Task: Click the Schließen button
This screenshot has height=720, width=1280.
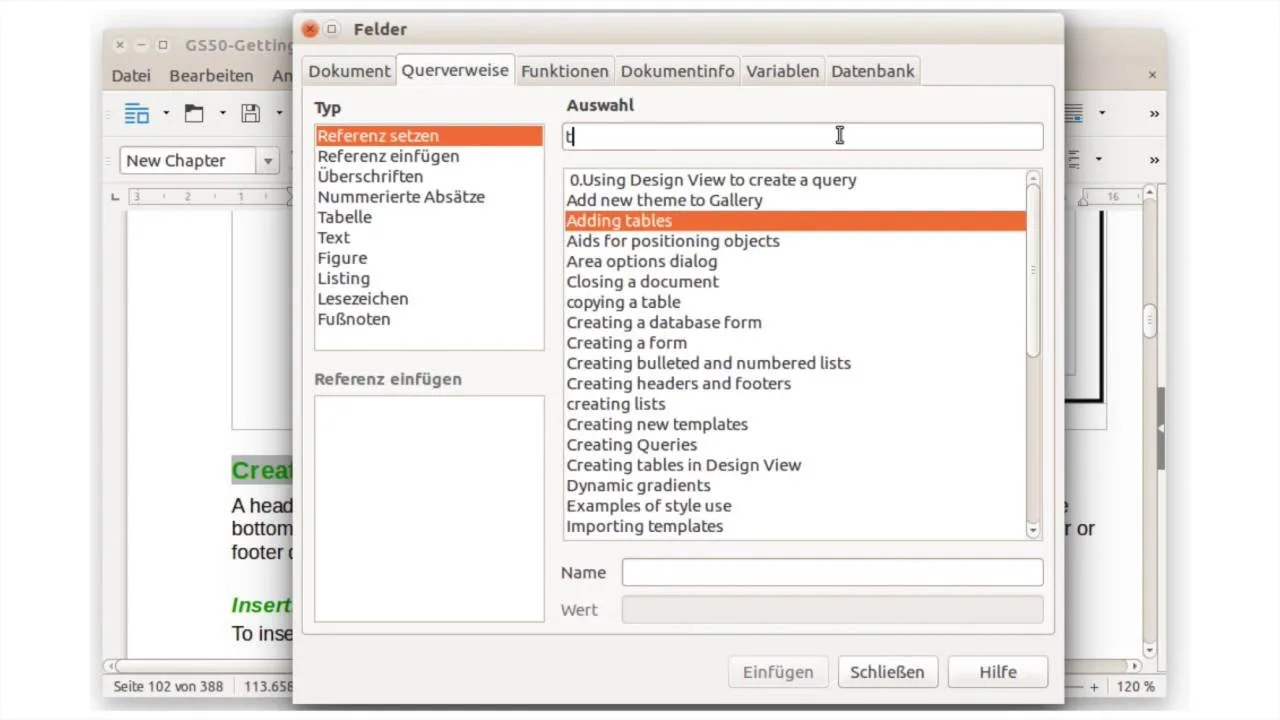Action: 888,672
